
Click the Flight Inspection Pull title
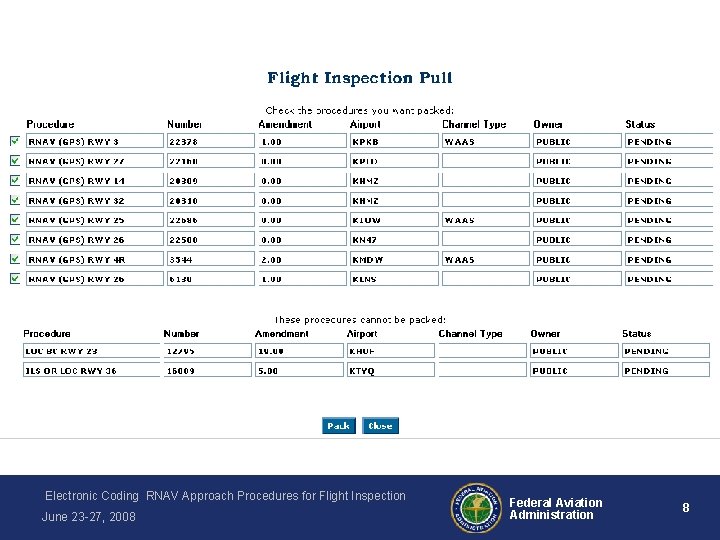coord(360,78)
